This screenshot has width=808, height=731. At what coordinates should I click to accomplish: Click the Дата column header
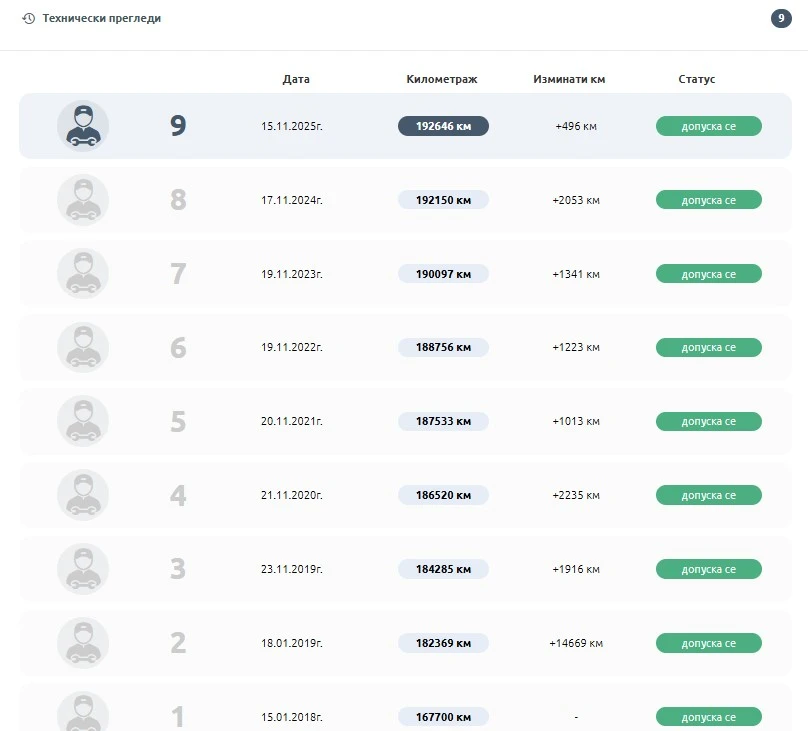pyautogui.click(x=296, y=79)
